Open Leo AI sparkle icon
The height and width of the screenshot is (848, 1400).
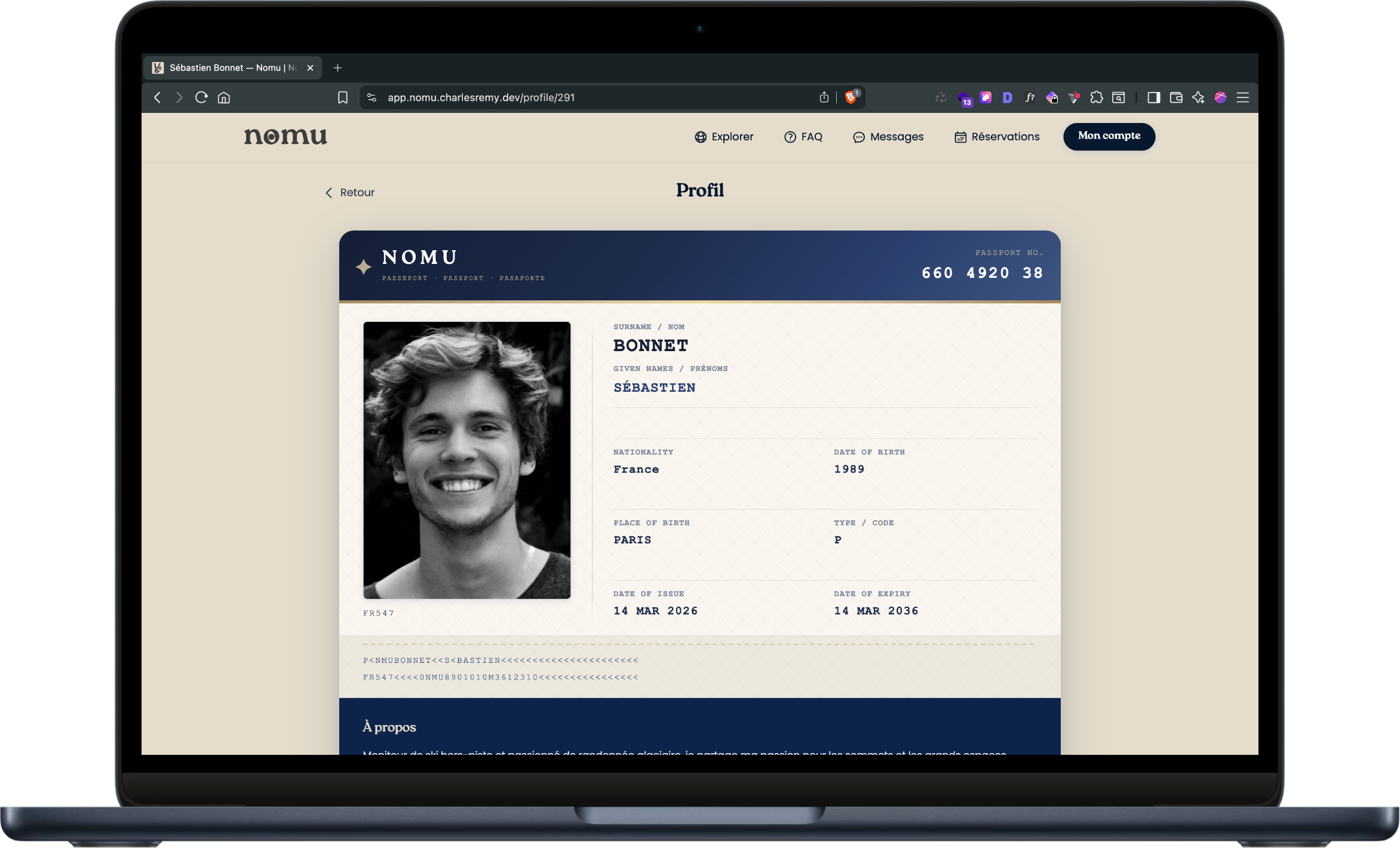coord(1198,97)
